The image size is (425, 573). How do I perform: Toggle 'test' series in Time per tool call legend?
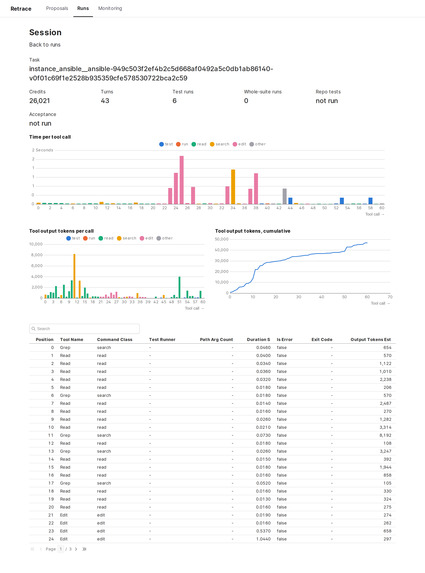[166, 144]
